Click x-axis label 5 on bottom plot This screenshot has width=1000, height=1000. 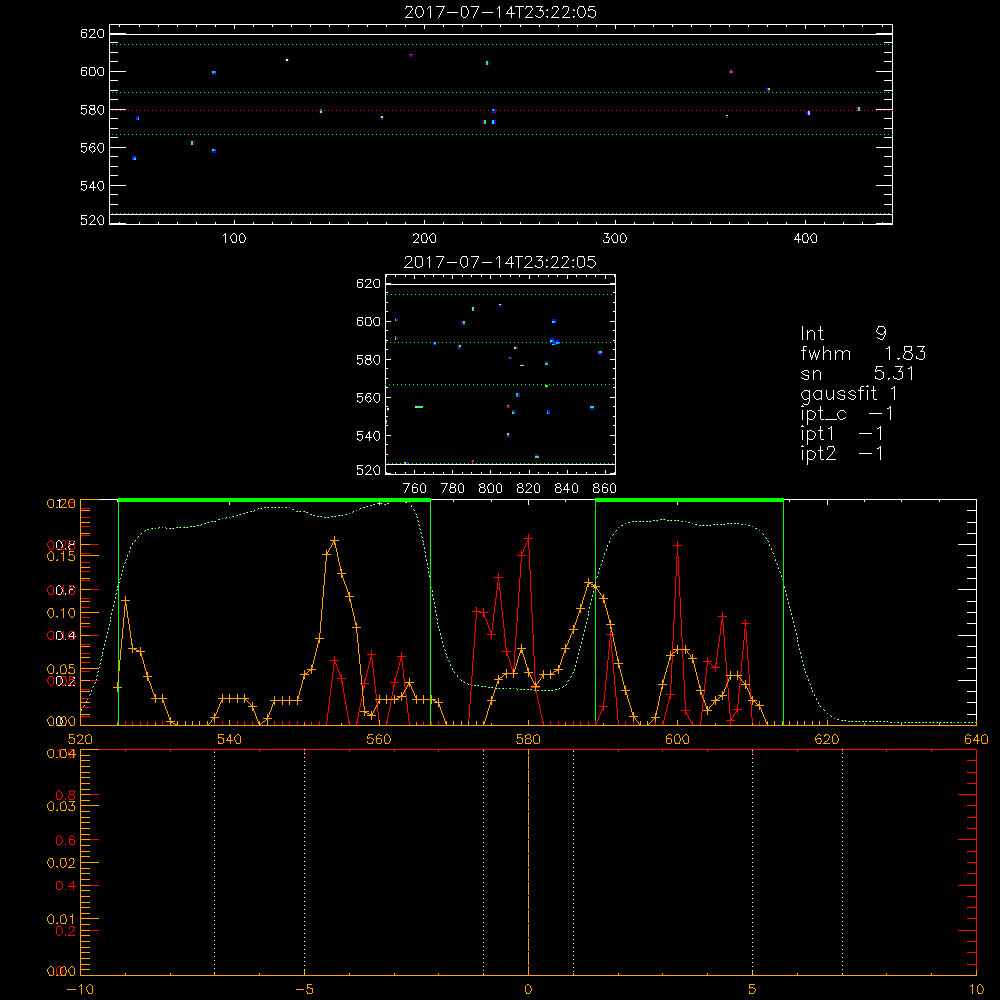[753, 989]
